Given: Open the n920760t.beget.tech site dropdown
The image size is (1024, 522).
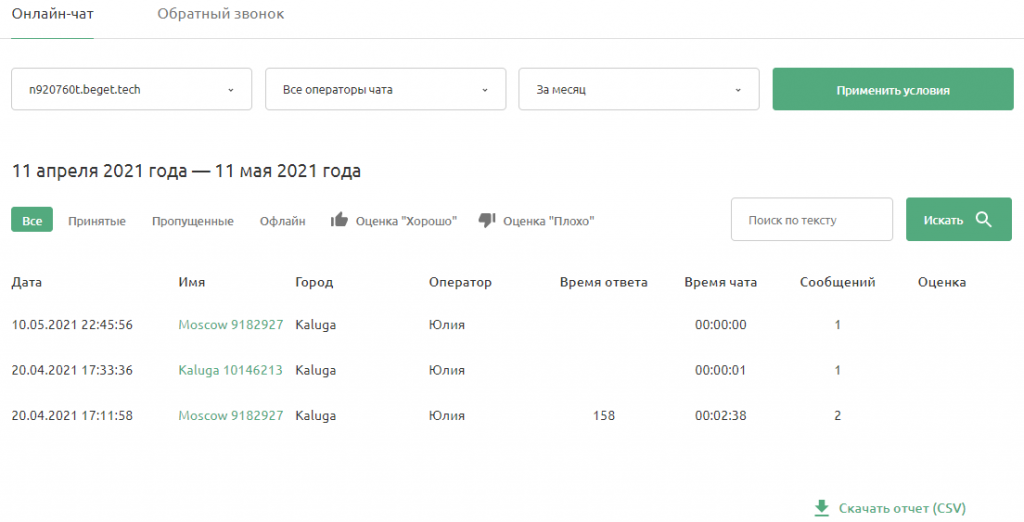Looking at the screenshot, I should tap(131, 90).
